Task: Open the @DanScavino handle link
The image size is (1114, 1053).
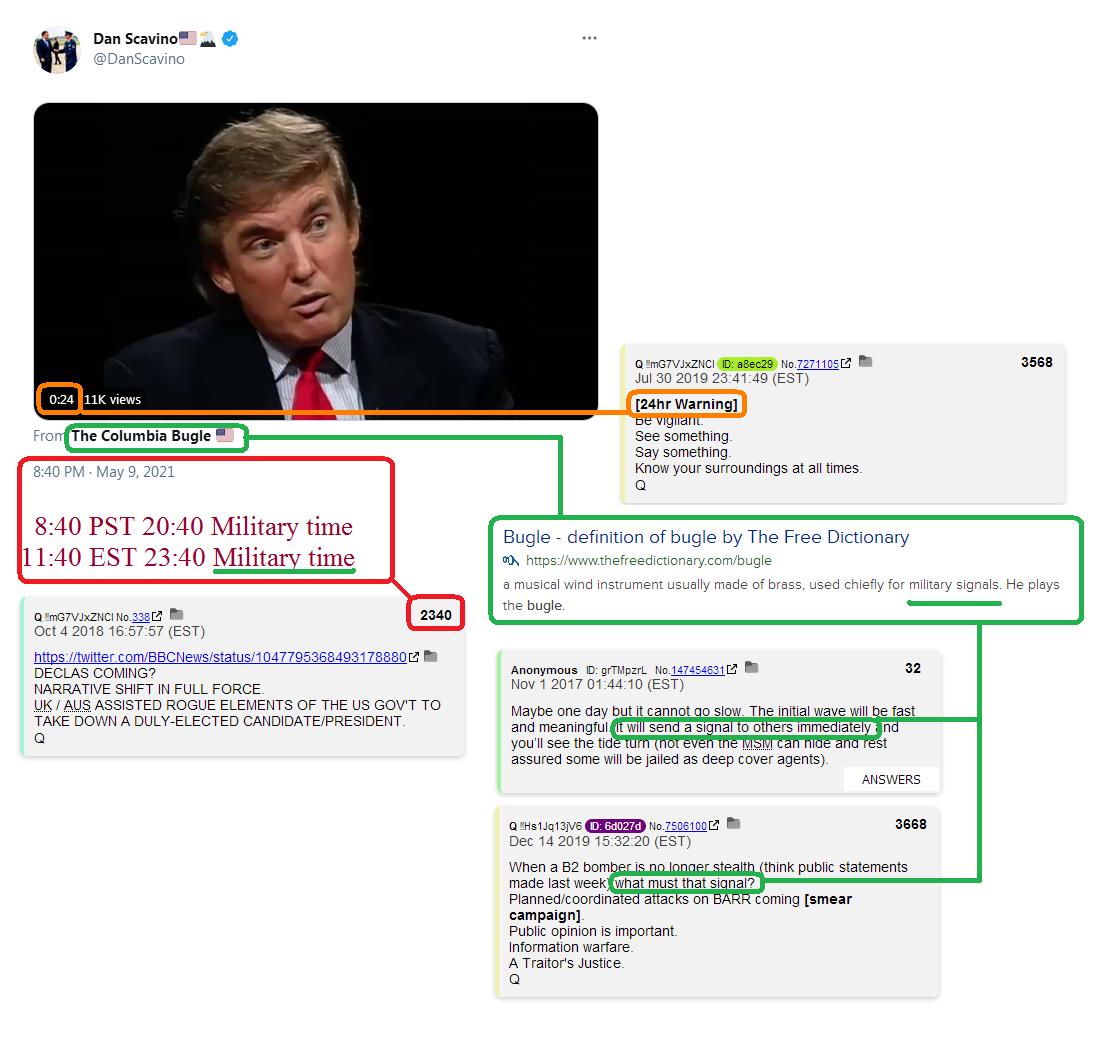Action: tap(139, 59)
